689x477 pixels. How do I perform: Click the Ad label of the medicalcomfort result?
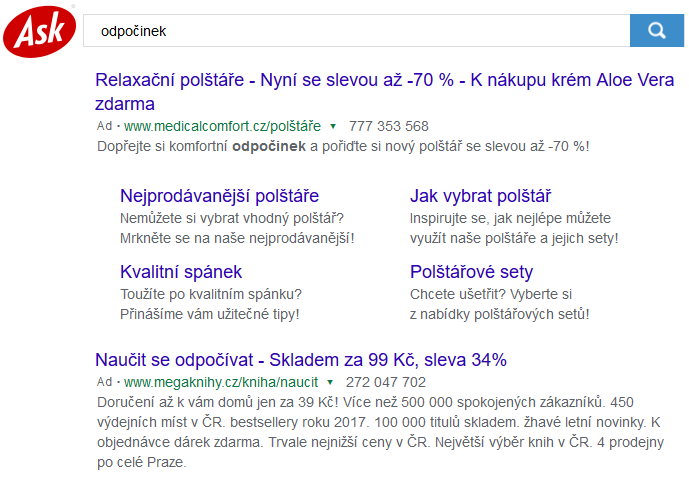[105, 126]
